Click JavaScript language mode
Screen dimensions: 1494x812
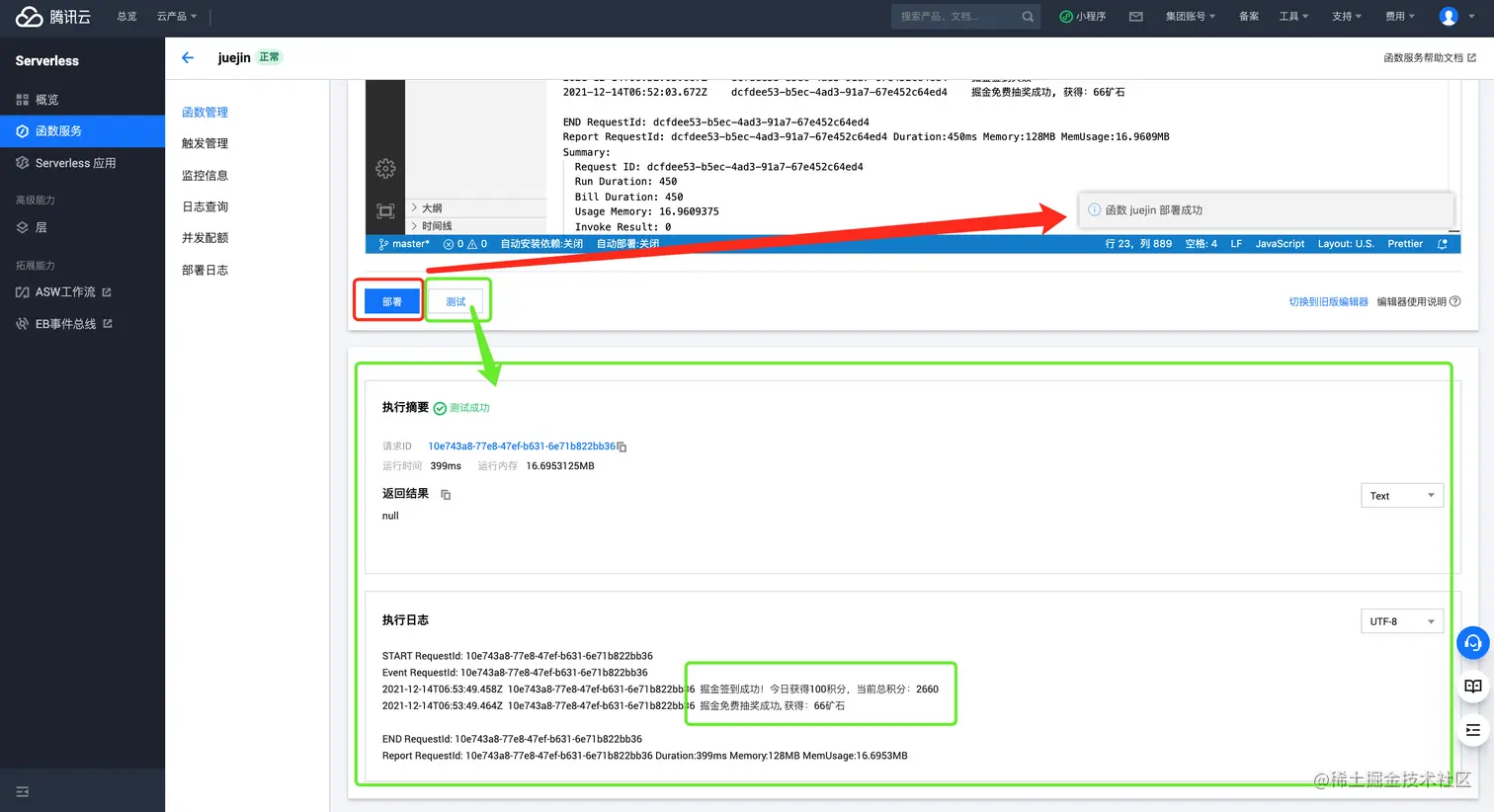(x=1280, y=244)
